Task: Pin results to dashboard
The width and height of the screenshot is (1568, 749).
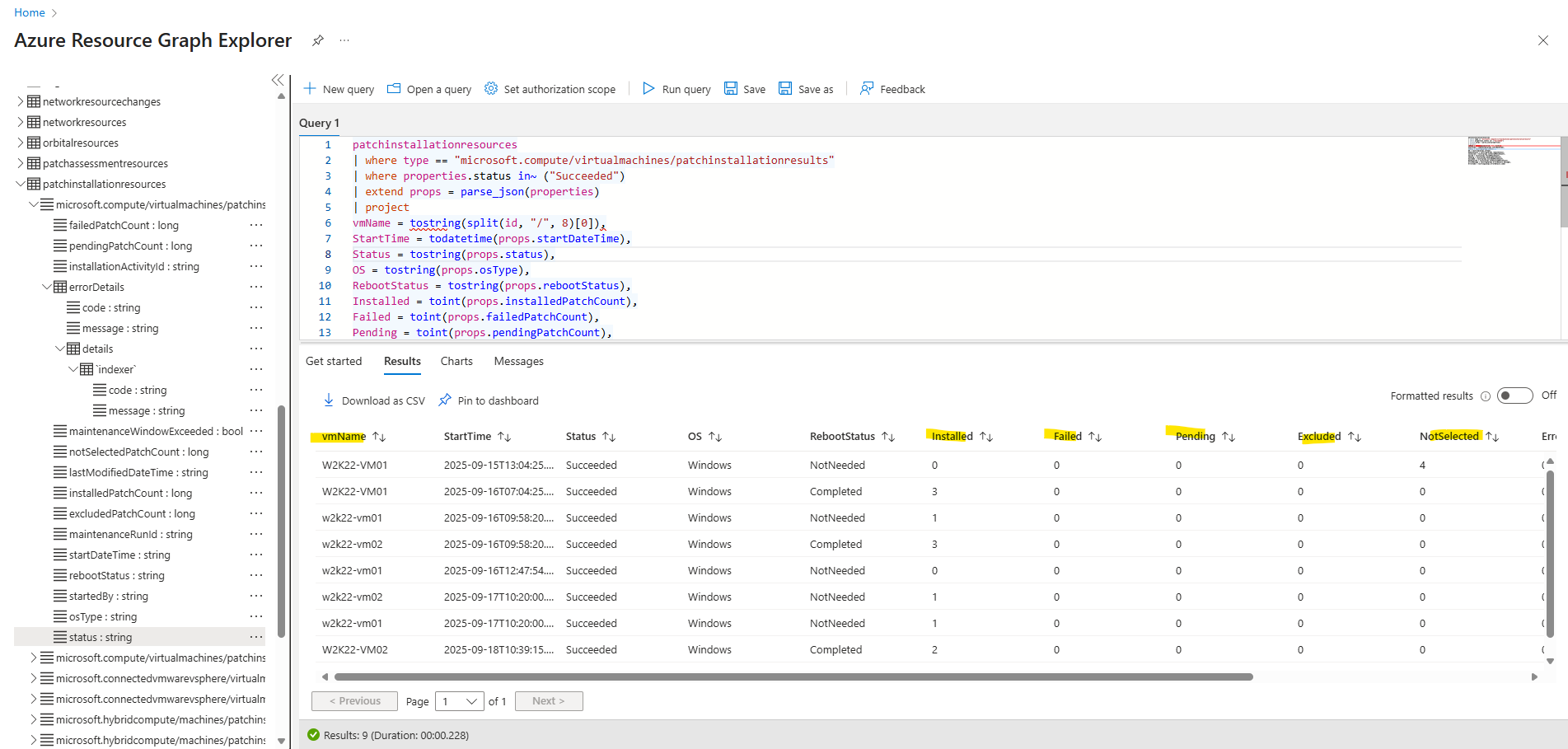Action: pyautogui.click(x=489, y=400)
